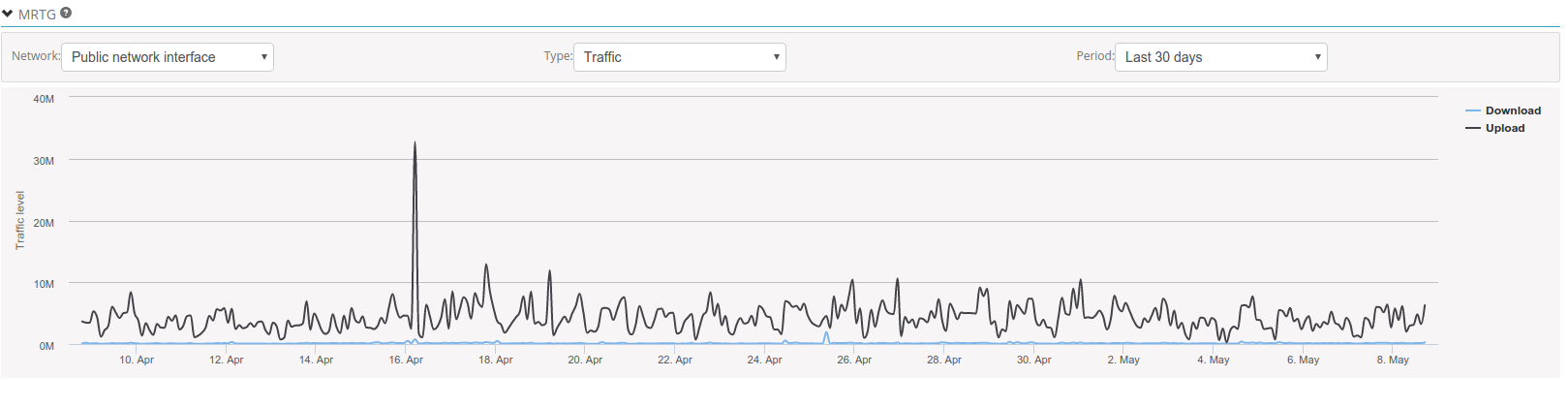Toggle Download series in chart legend

pyautogui.click(x=1513, y=110)
